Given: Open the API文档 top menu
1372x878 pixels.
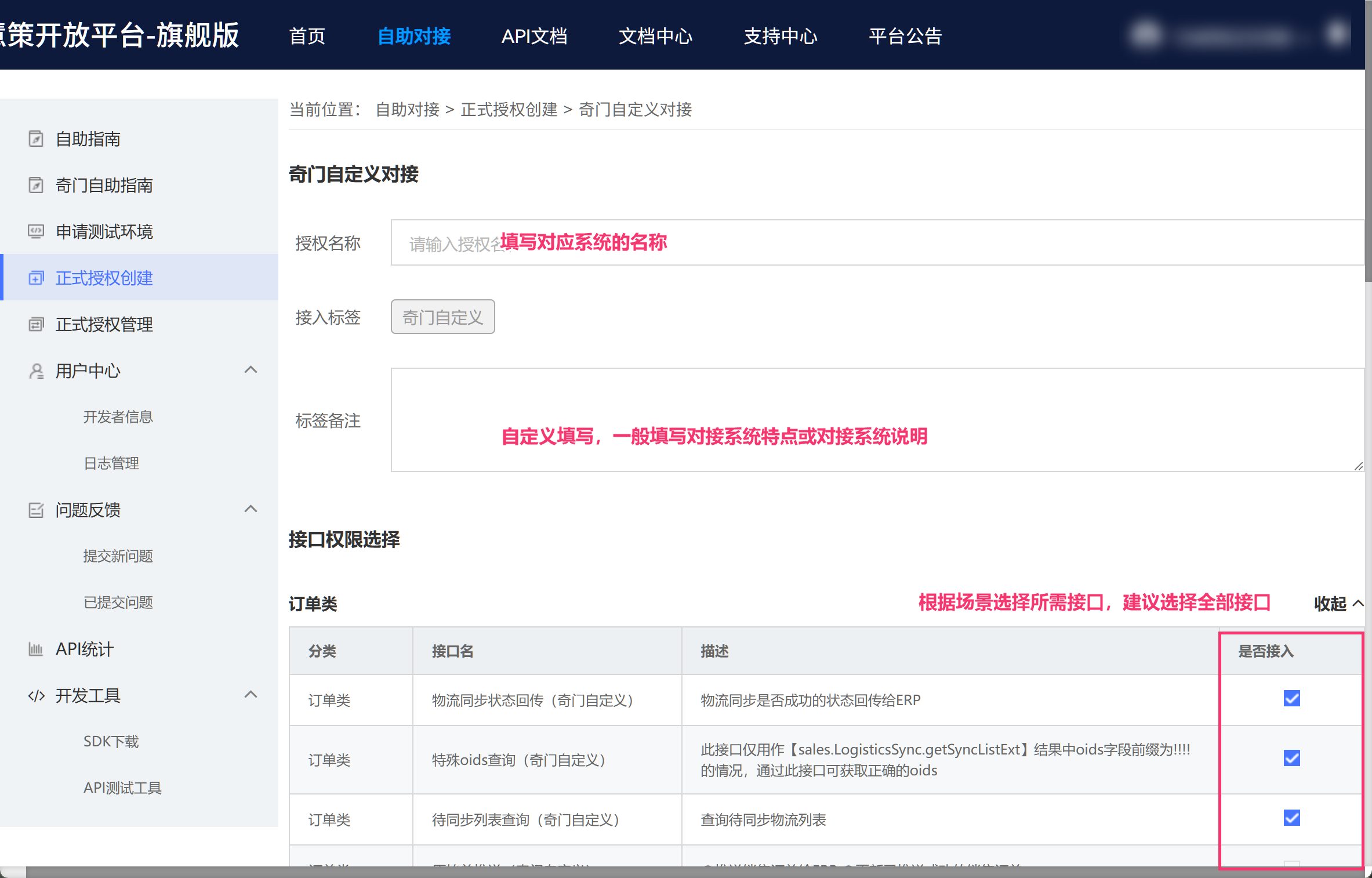Looking at the screenshot, I should (x=534, y=36).
